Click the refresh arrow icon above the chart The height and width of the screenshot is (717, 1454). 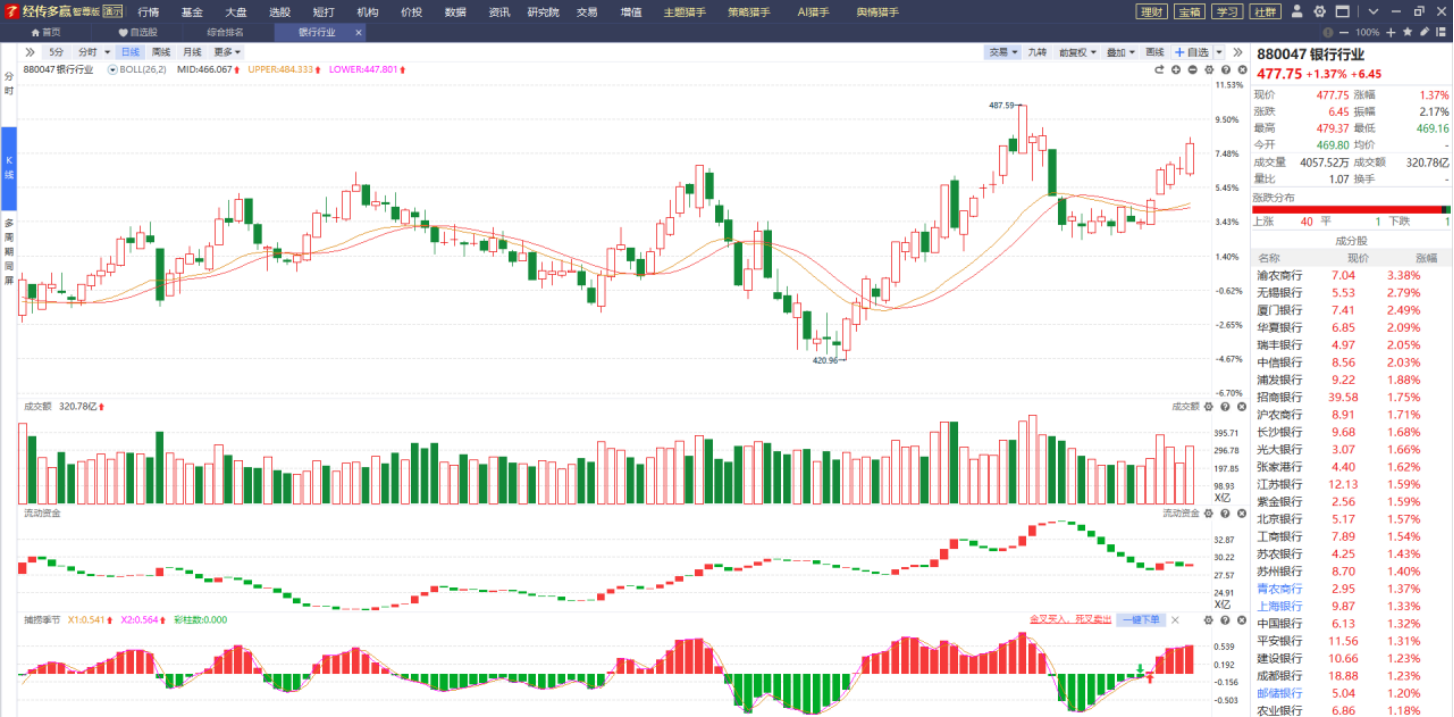[1160, 70]
